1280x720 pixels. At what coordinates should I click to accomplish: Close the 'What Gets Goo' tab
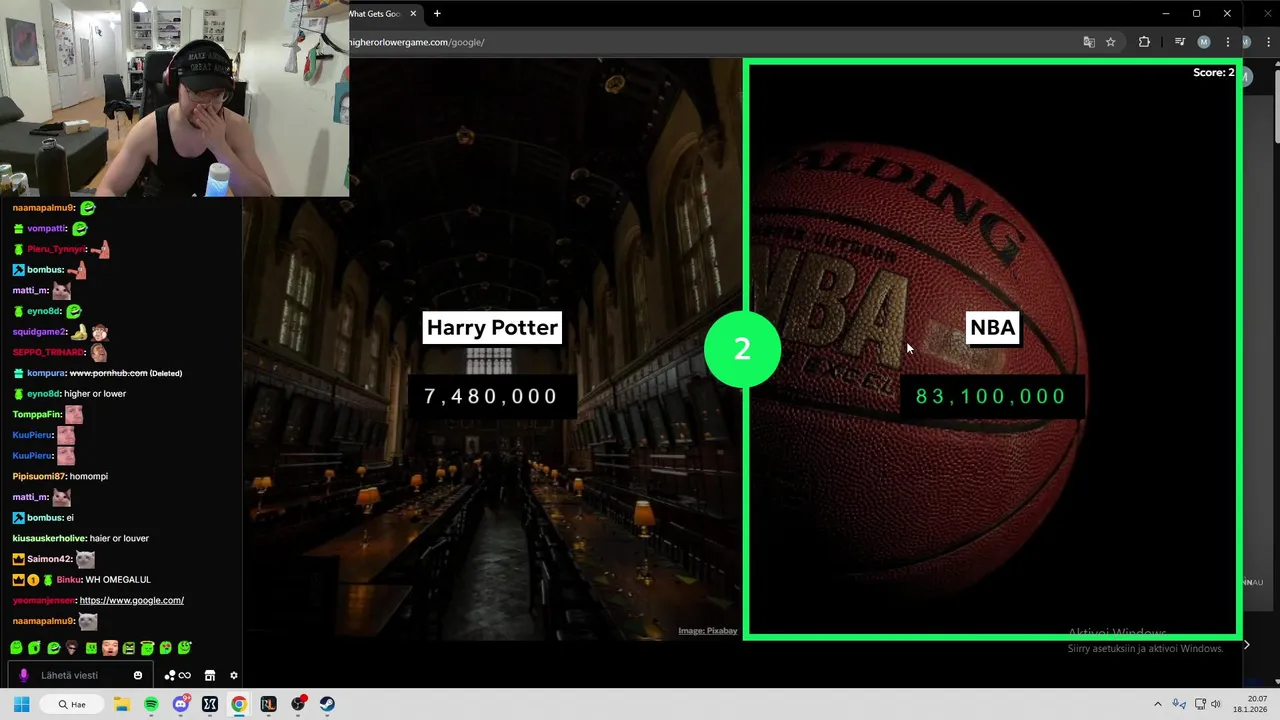[412, 14]
